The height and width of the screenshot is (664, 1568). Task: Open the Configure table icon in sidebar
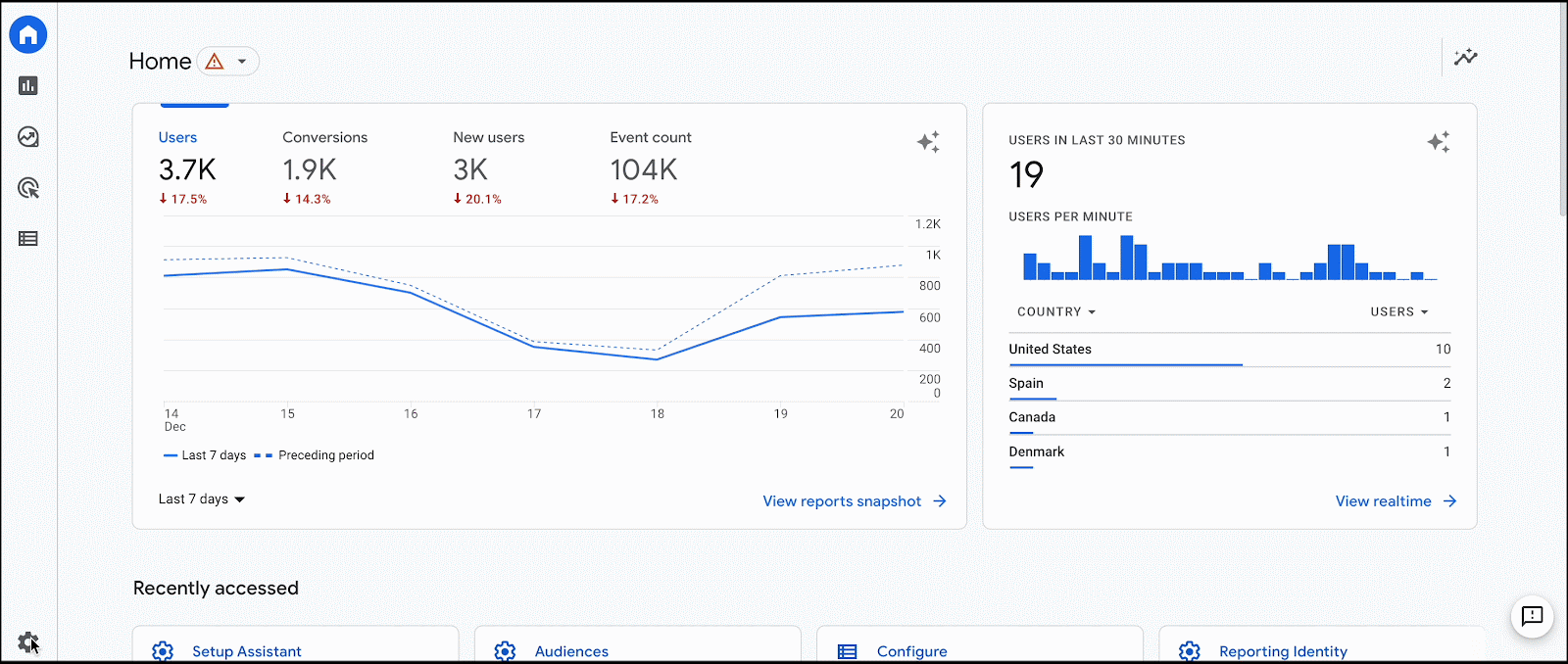pyautogui.click(x=28, y=239)
